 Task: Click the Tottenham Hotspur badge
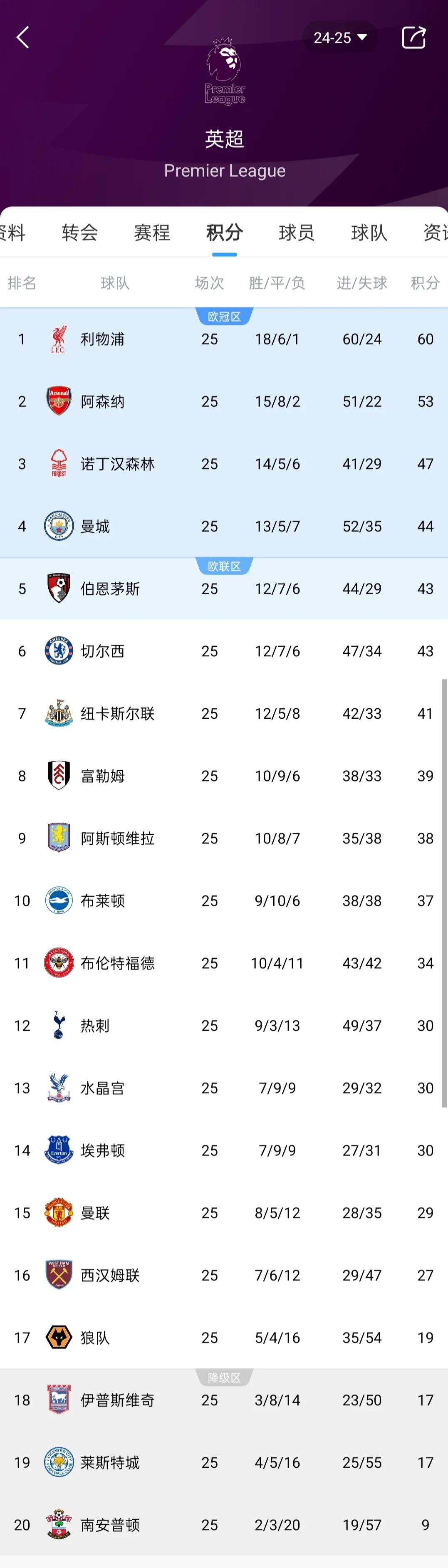(58, 1026)
